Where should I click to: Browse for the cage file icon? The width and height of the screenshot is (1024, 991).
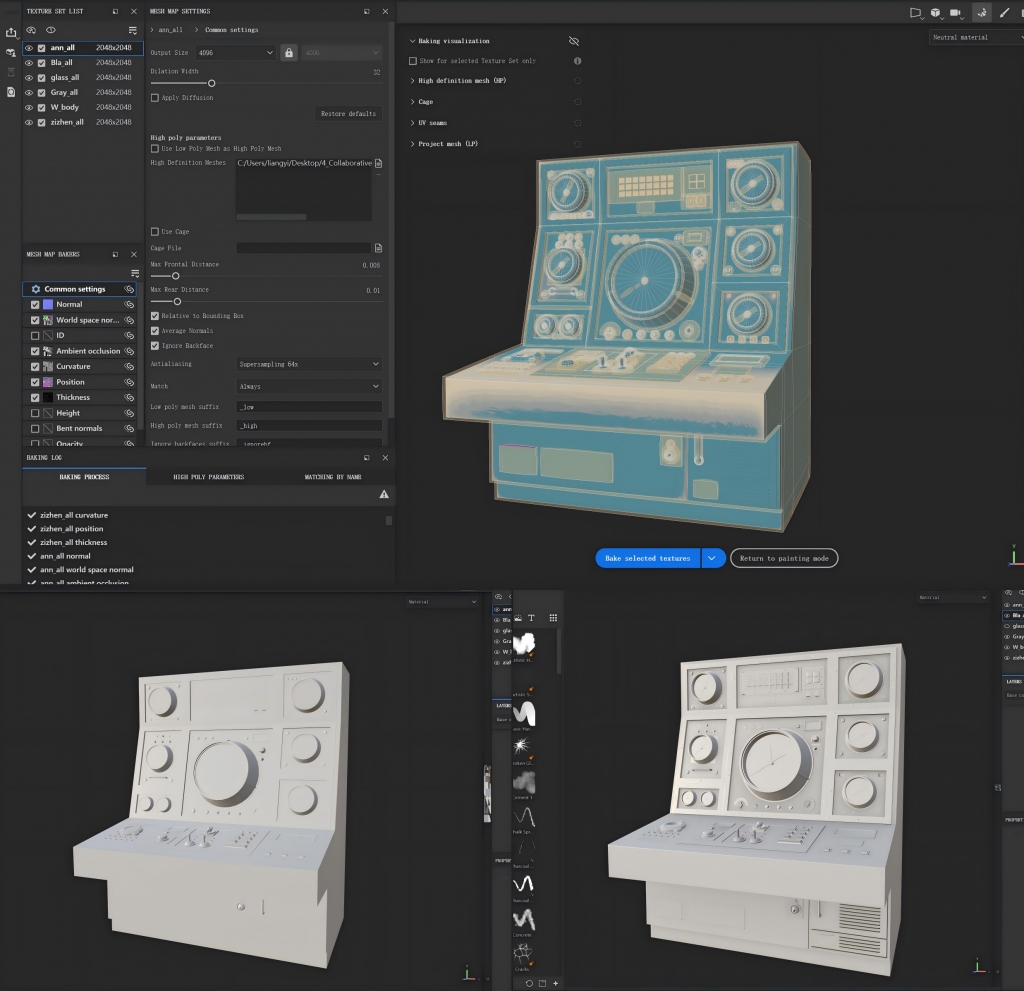pos(378,248)
